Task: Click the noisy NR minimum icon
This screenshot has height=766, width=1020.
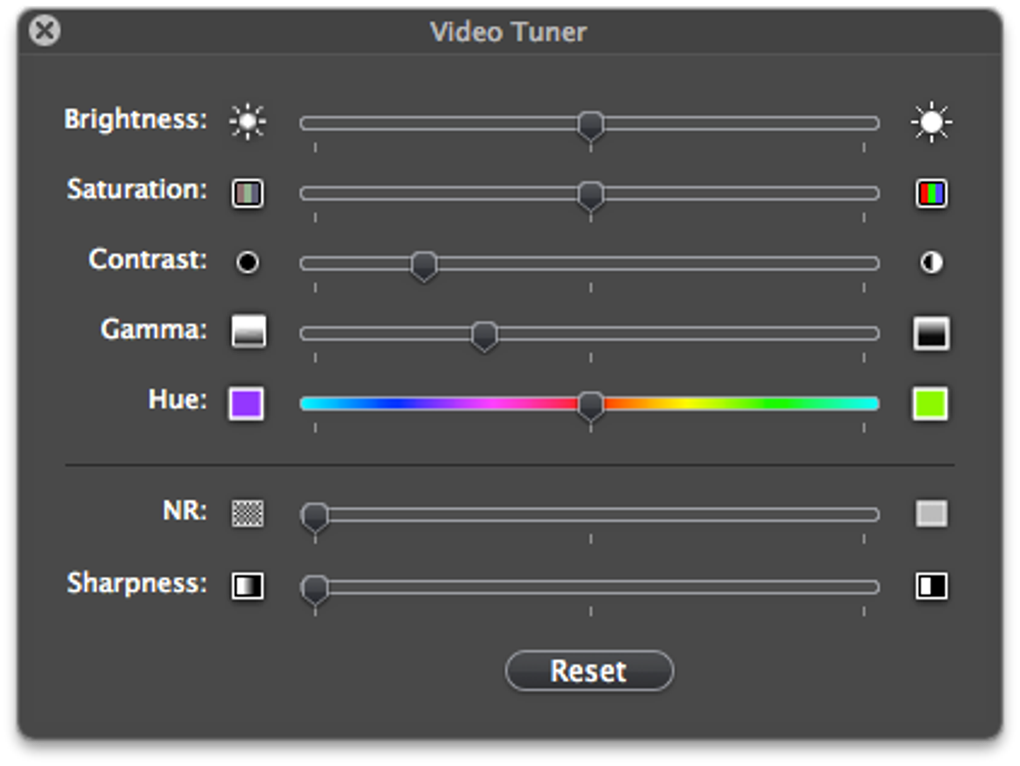Action: pyautogui.click(x=248, y=514)
